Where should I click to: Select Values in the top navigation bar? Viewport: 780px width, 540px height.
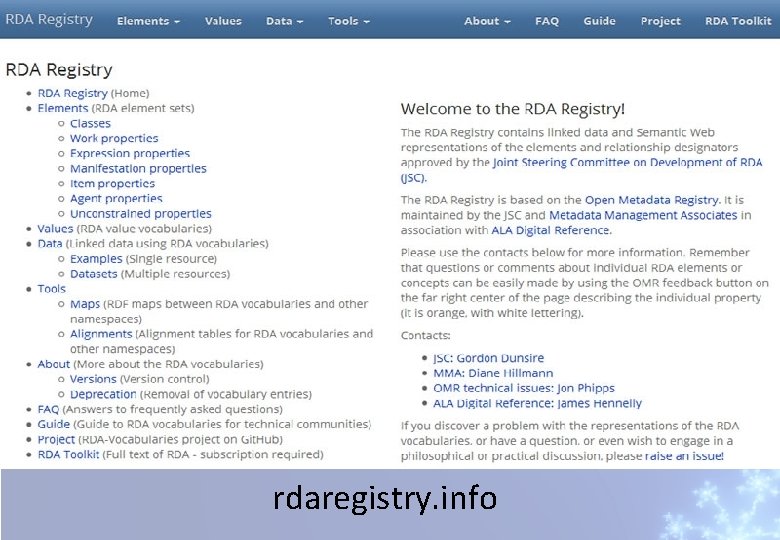[223, 21]
